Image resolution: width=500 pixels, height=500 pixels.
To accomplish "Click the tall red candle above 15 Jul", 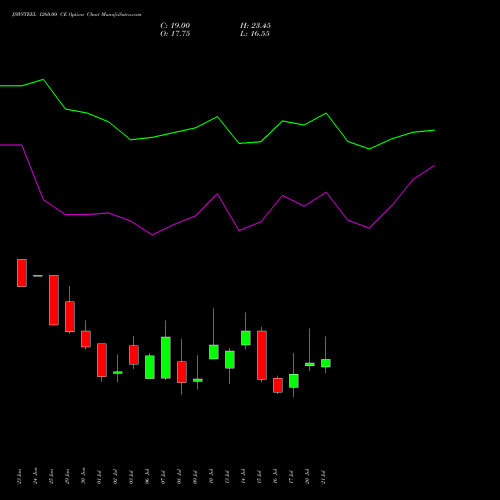I will pyautogui.click(x=262, y=355).
